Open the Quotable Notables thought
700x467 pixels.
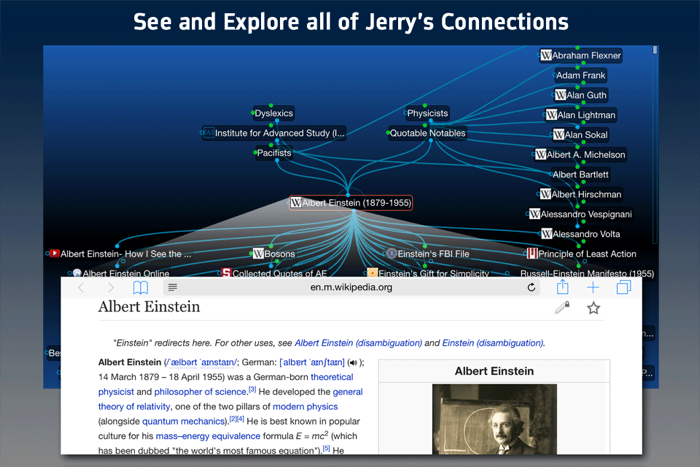point(427,133)
